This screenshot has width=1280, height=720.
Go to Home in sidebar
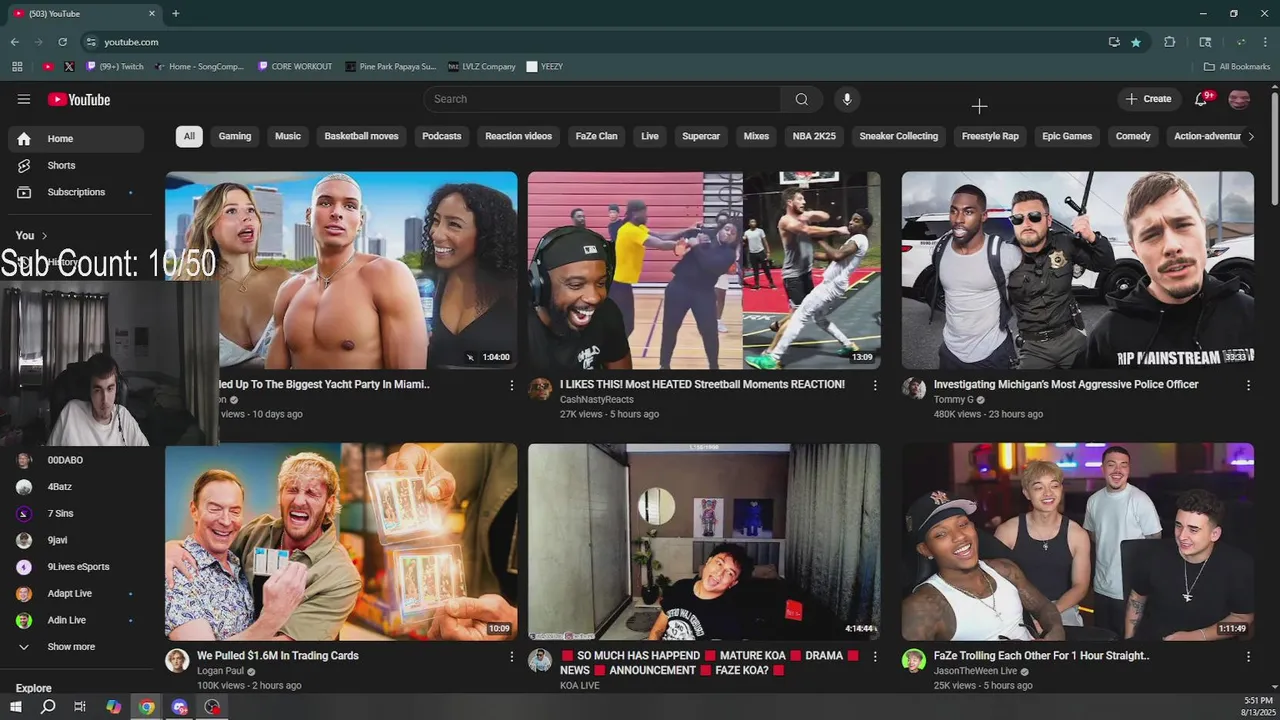[76, 139]
